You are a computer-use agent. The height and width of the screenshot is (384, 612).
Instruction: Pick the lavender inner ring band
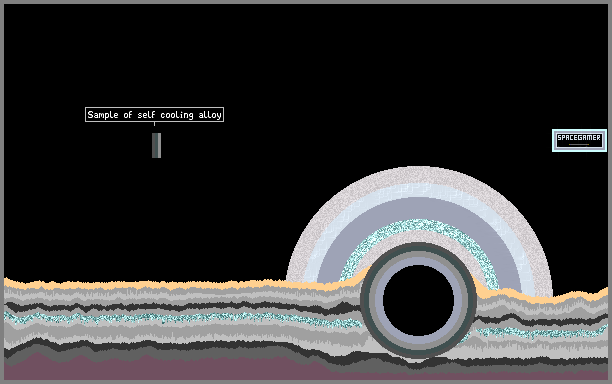pyautogui.click(x=419, y=262)
